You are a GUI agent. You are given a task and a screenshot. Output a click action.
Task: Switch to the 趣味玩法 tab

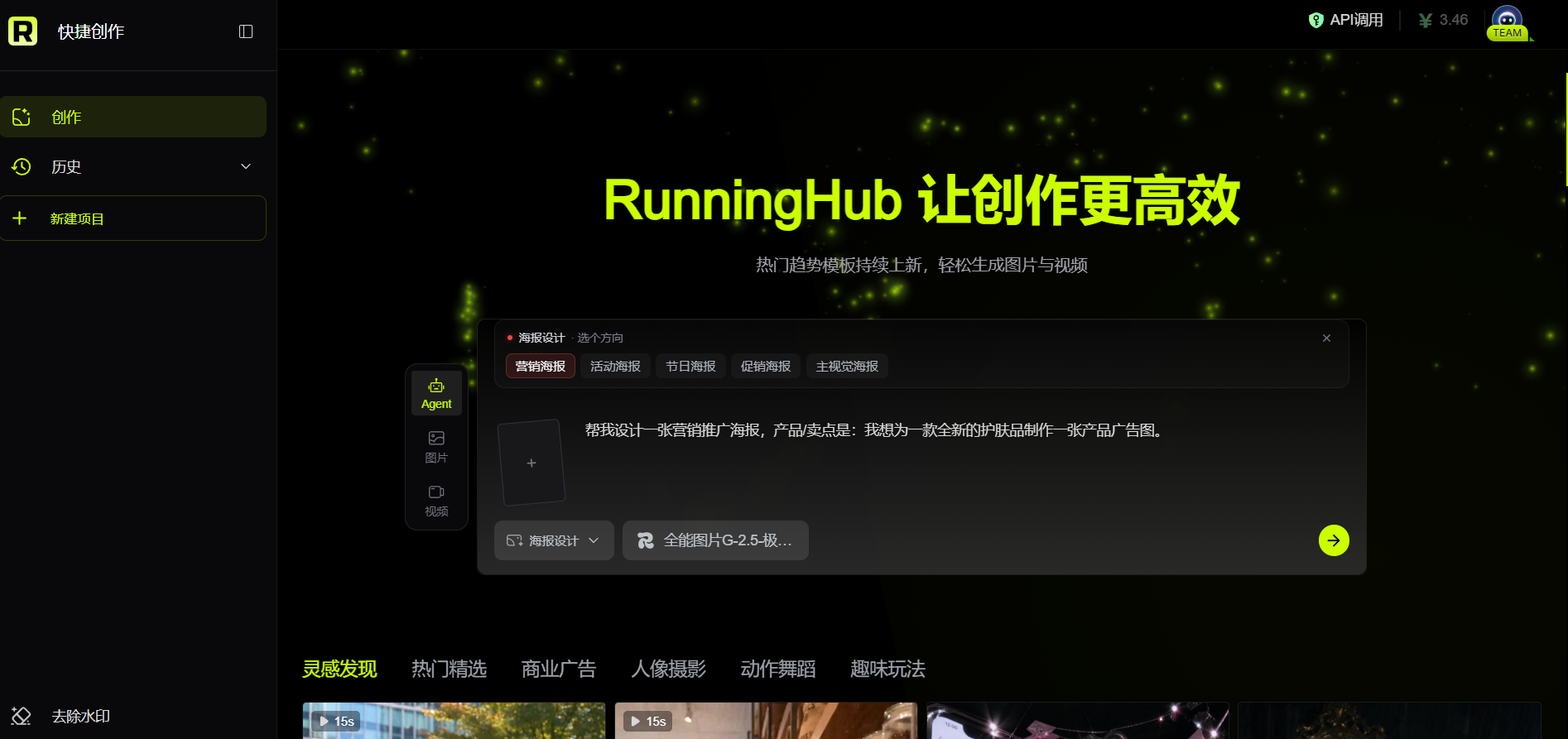tap(887, 669)
